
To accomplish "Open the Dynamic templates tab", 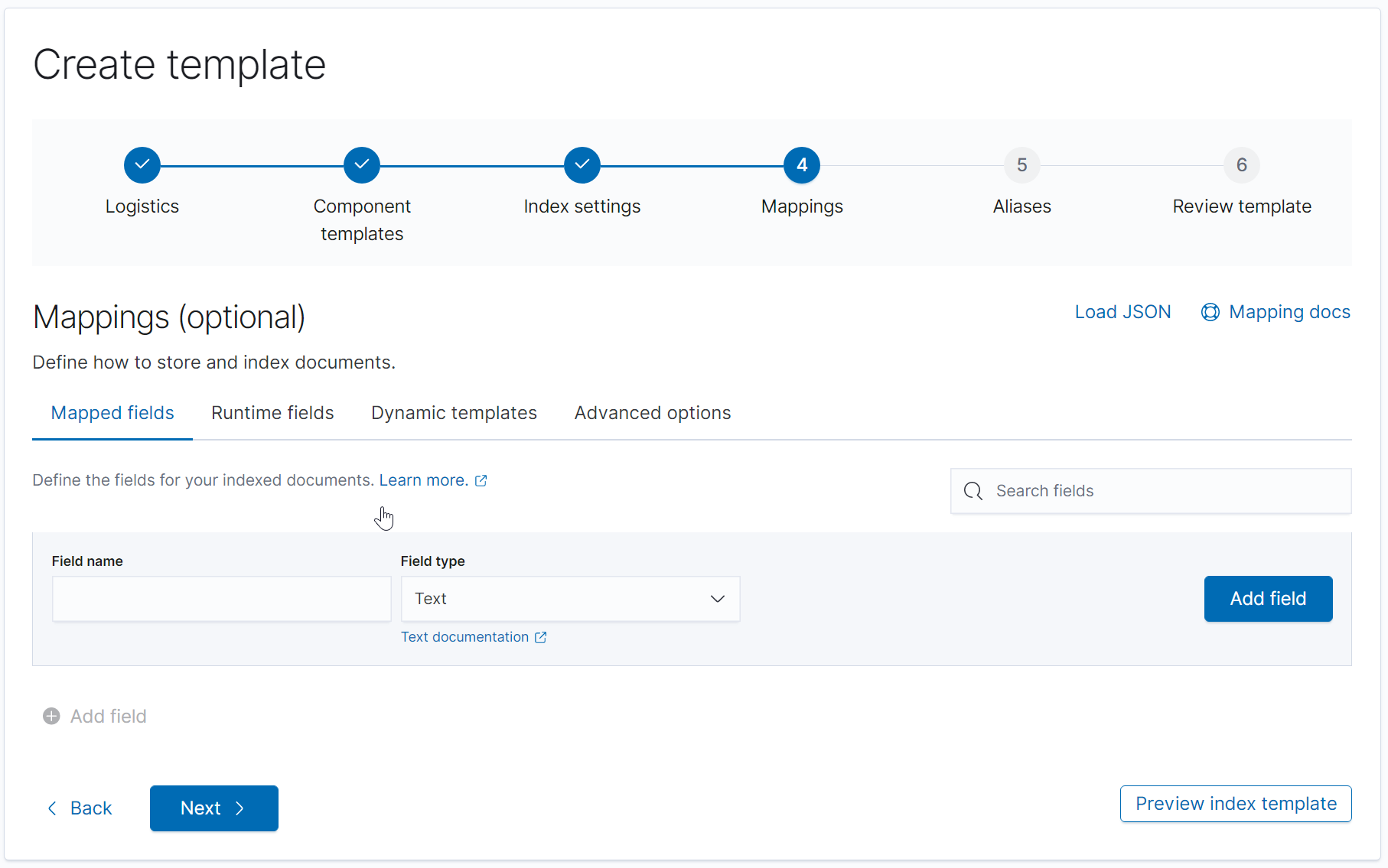I will click(x=454, y=413).
